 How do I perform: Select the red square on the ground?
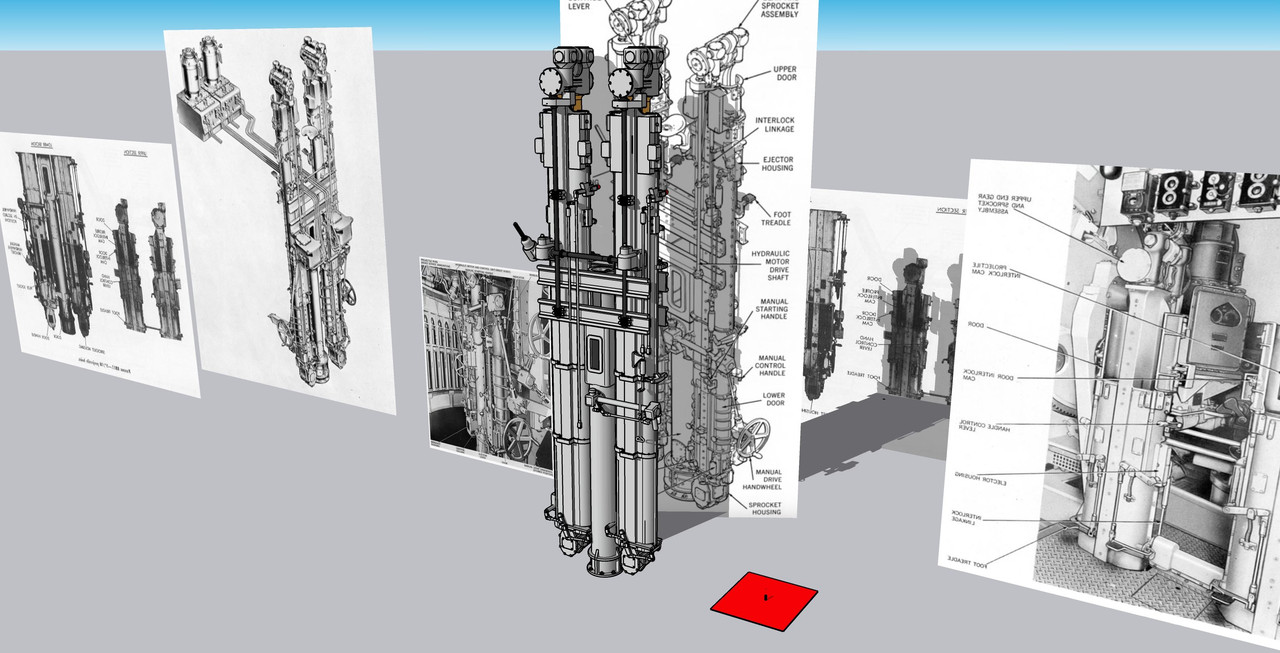(764, 600)
